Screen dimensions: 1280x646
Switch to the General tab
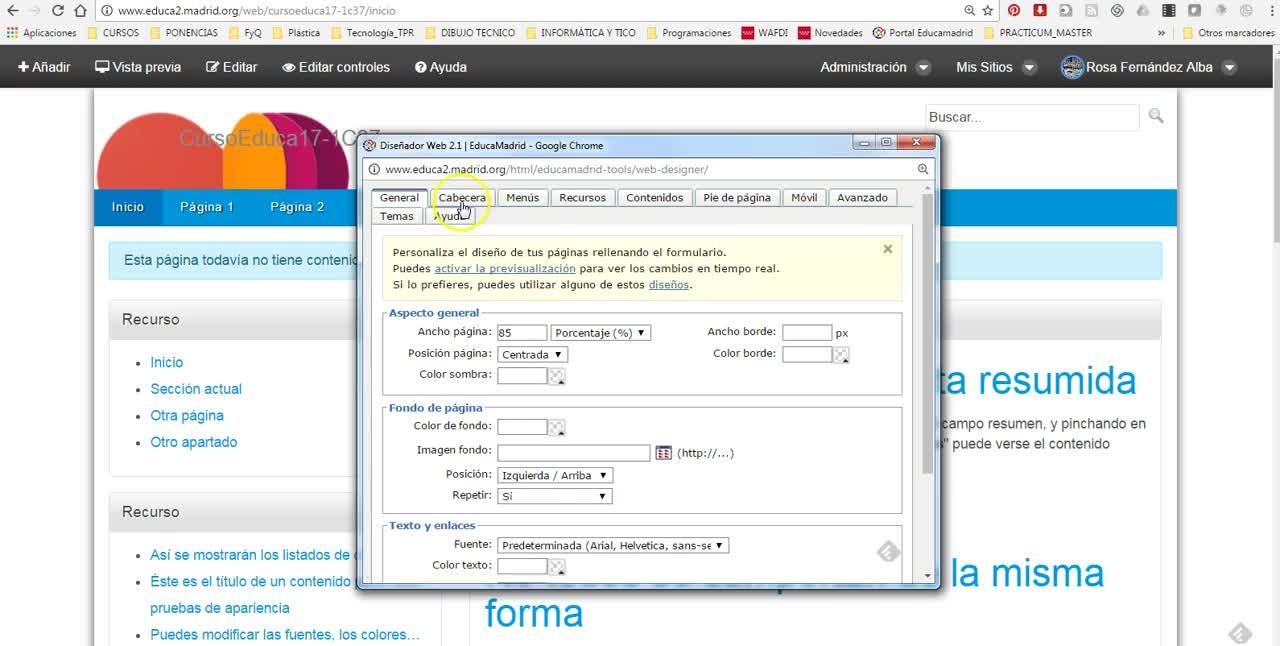tap(399, 198)
